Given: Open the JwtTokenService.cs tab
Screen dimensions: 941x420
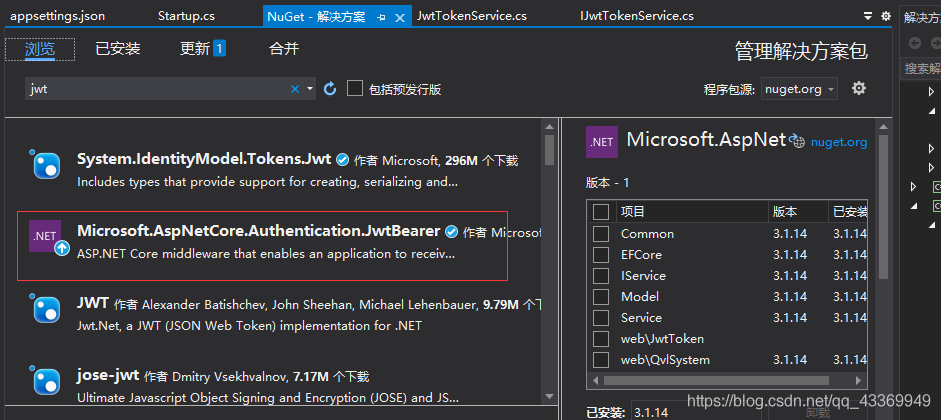Looking at the screenshot, I should tap(472, 16).
